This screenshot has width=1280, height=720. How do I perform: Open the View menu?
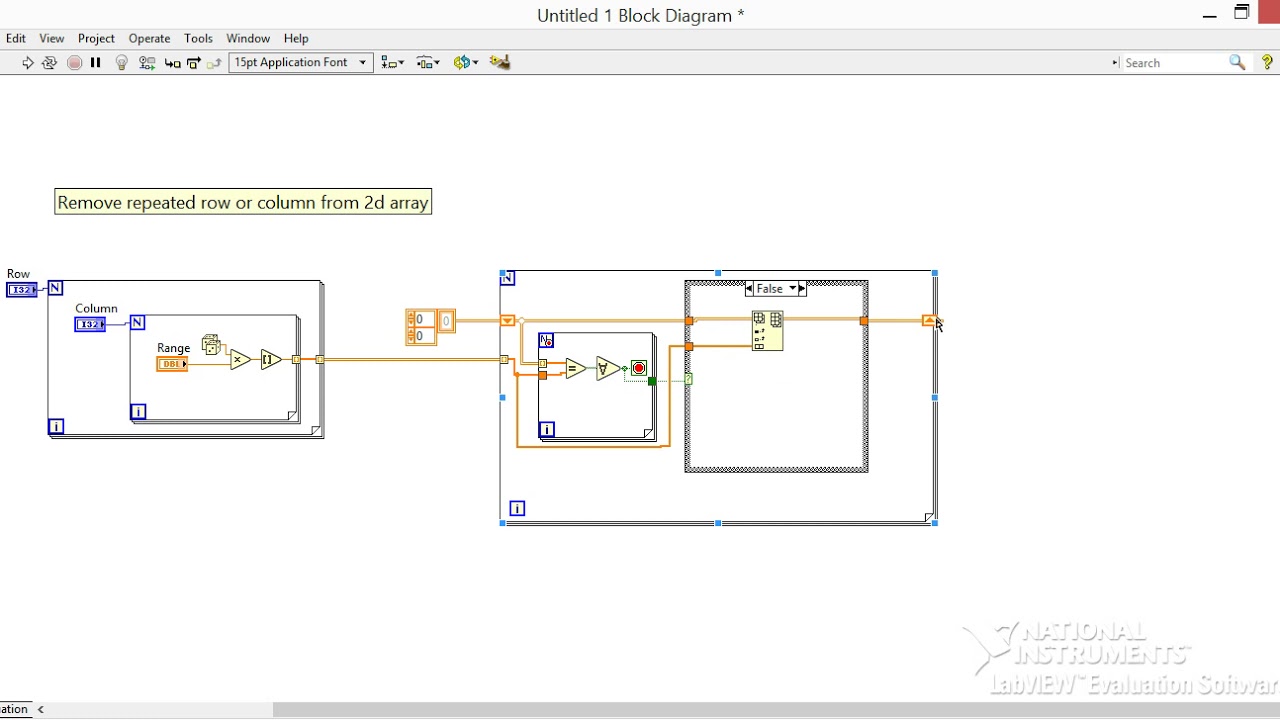[52, 38]
